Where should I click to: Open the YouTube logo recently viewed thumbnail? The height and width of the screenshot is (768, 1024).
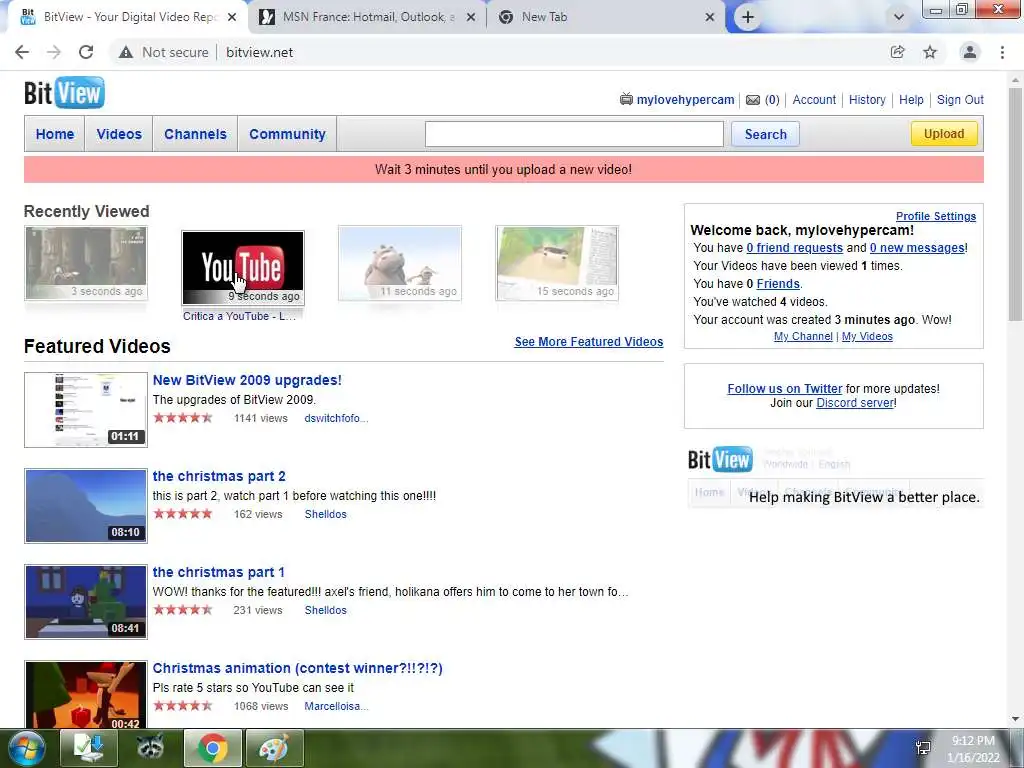pyautogui.click(x=243, y=268)
